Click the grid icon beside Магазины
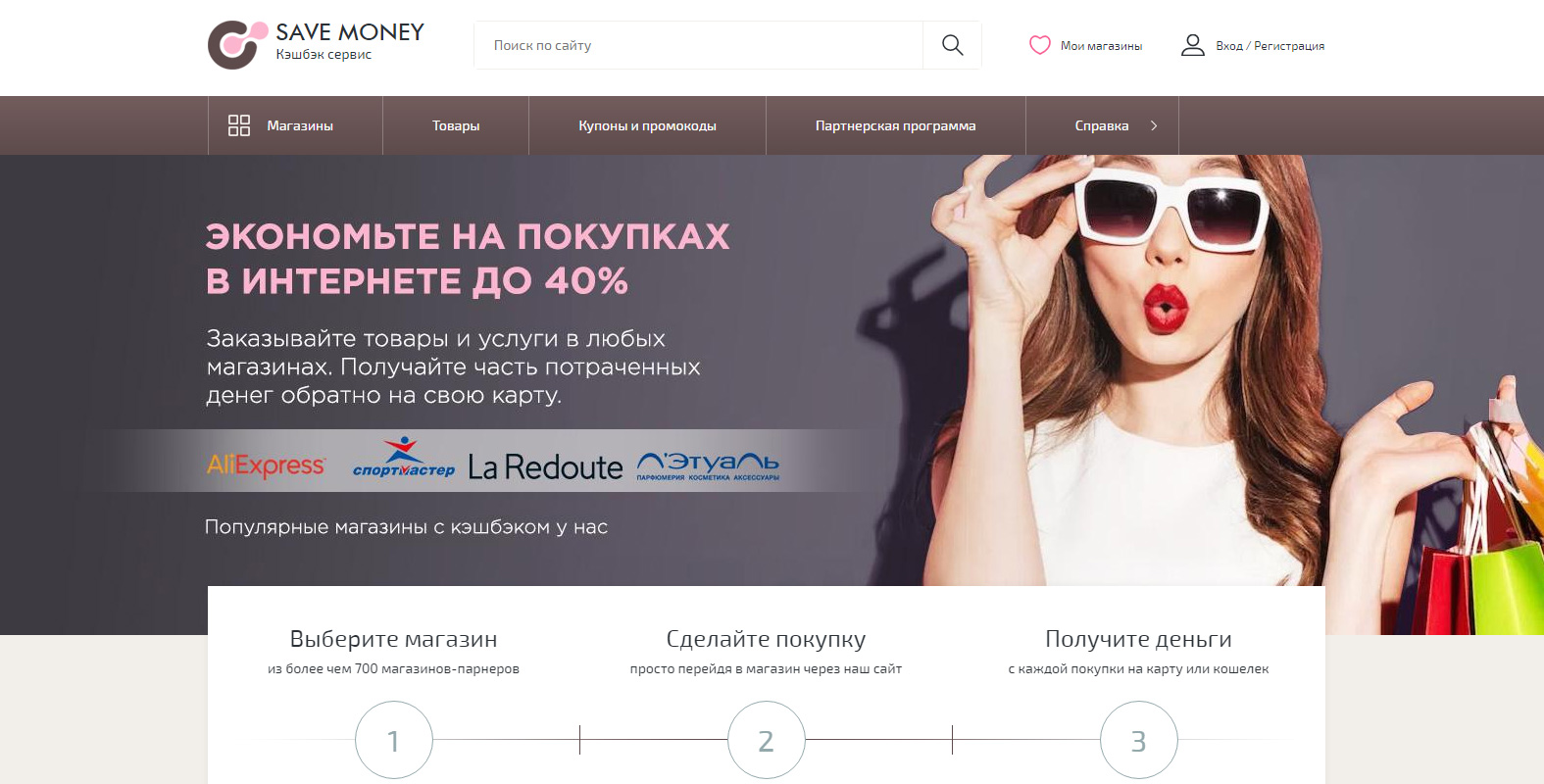Viewport: 1544px width, 784px height. 239,125
